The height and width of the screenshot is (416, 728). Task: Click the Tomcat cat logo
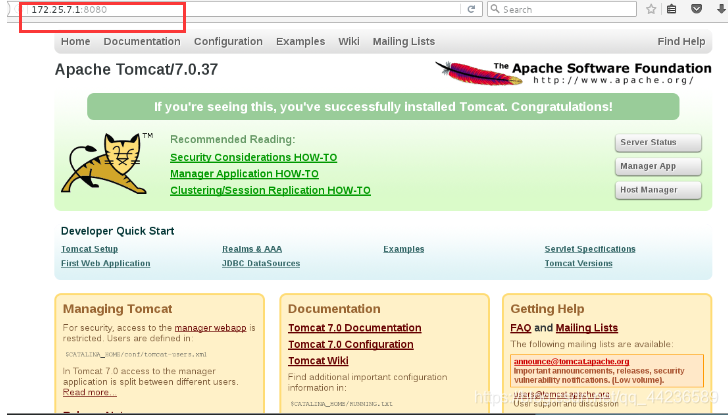click(x=107, y=162)
